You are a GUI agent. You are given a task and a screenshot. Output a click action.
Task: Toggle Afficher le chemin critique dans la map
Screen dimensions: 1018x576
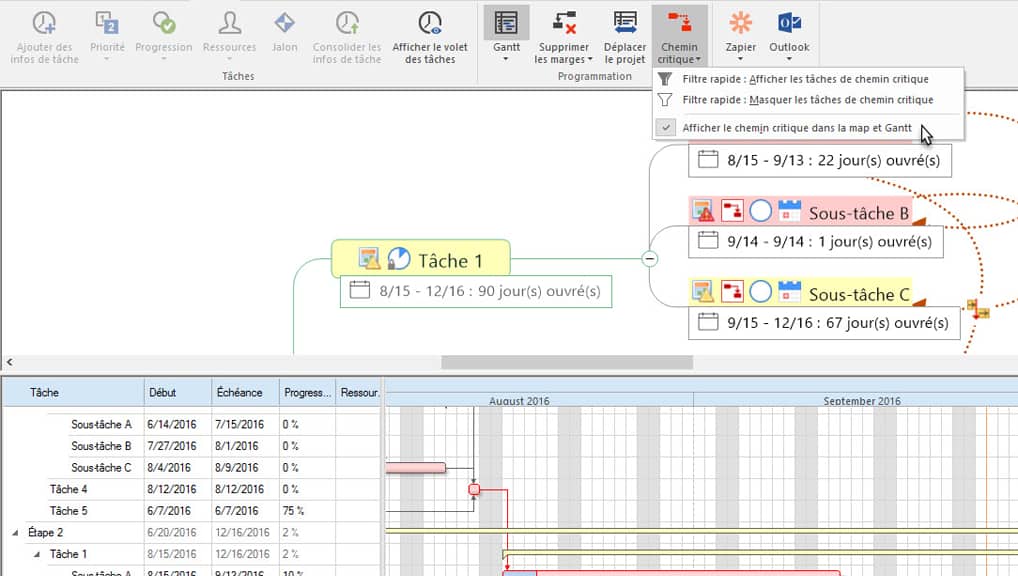[x=796, y=128]
